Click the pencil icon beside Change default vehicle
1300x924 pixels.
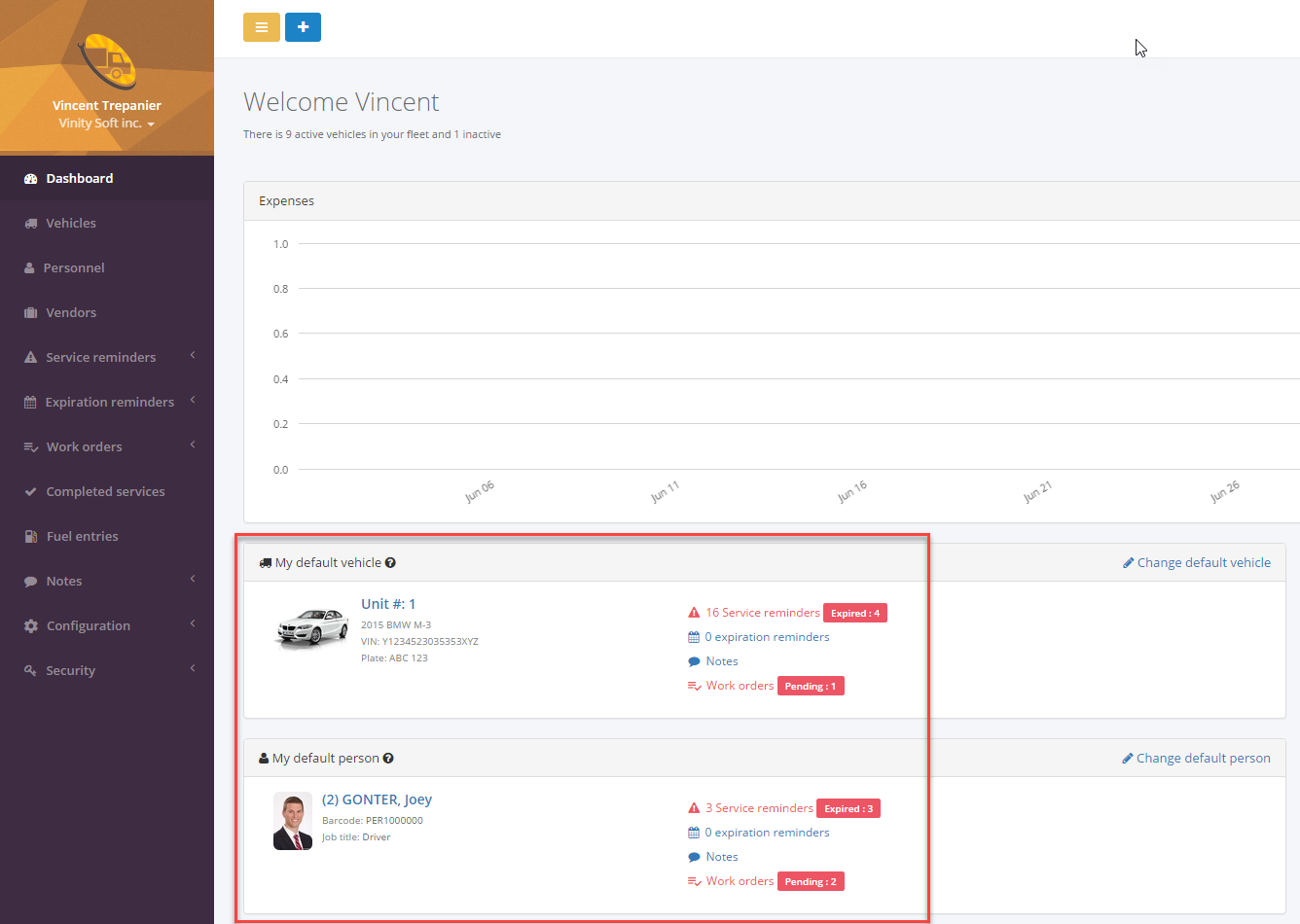[x=1129, y=563]
